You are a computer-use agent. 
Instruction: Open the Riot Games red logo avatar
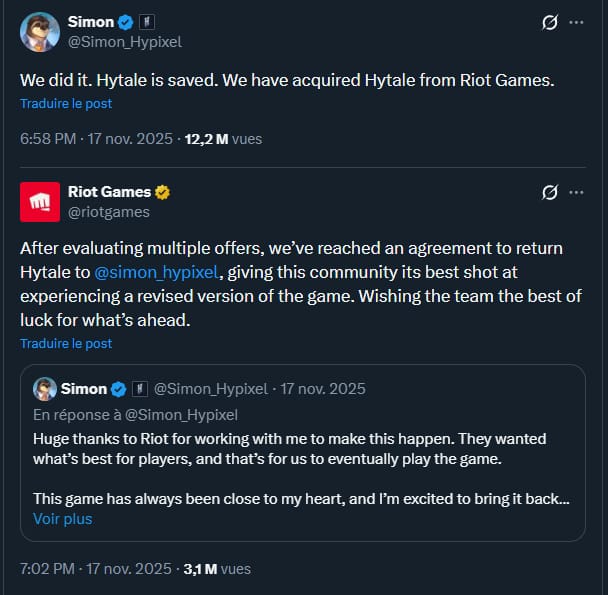click(39, 202)
